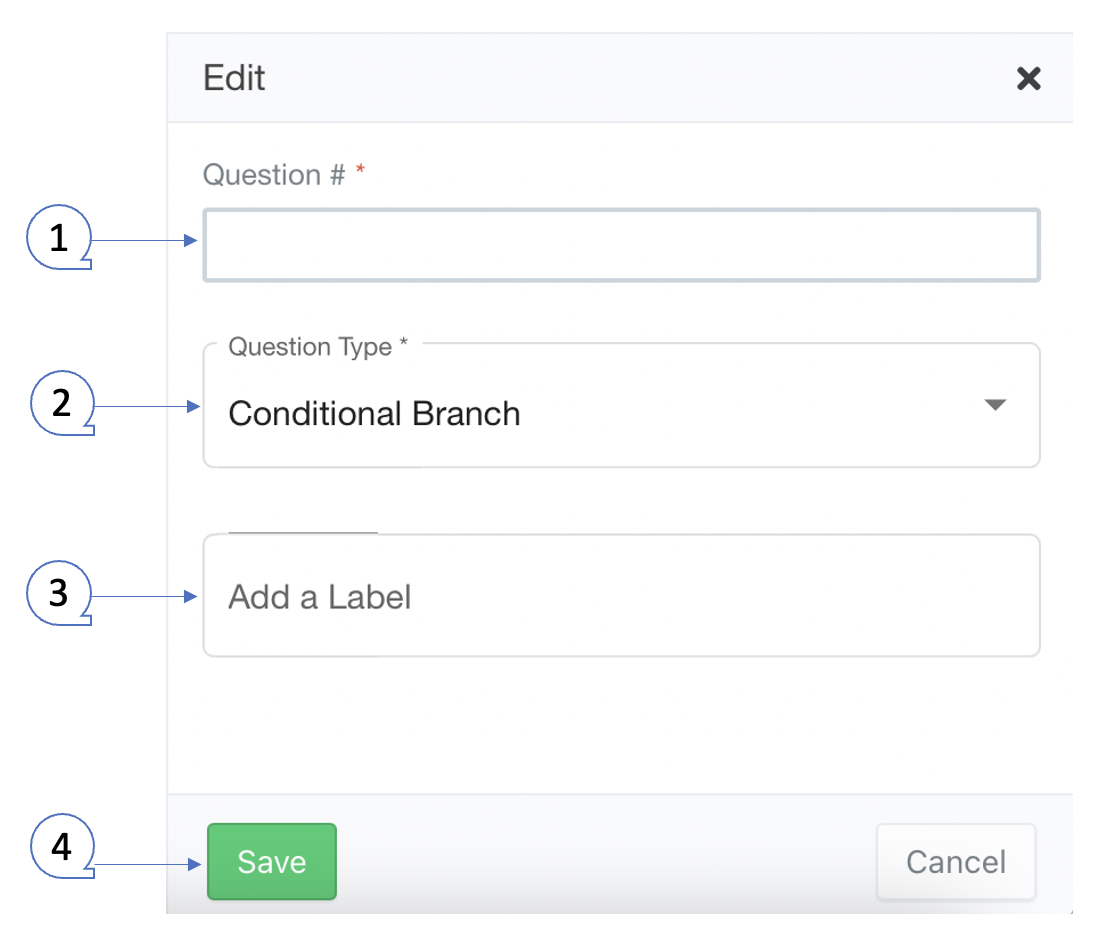Select the Conditional Branch text value
The height and width of the screenshot is (930, 1114).
374,412
